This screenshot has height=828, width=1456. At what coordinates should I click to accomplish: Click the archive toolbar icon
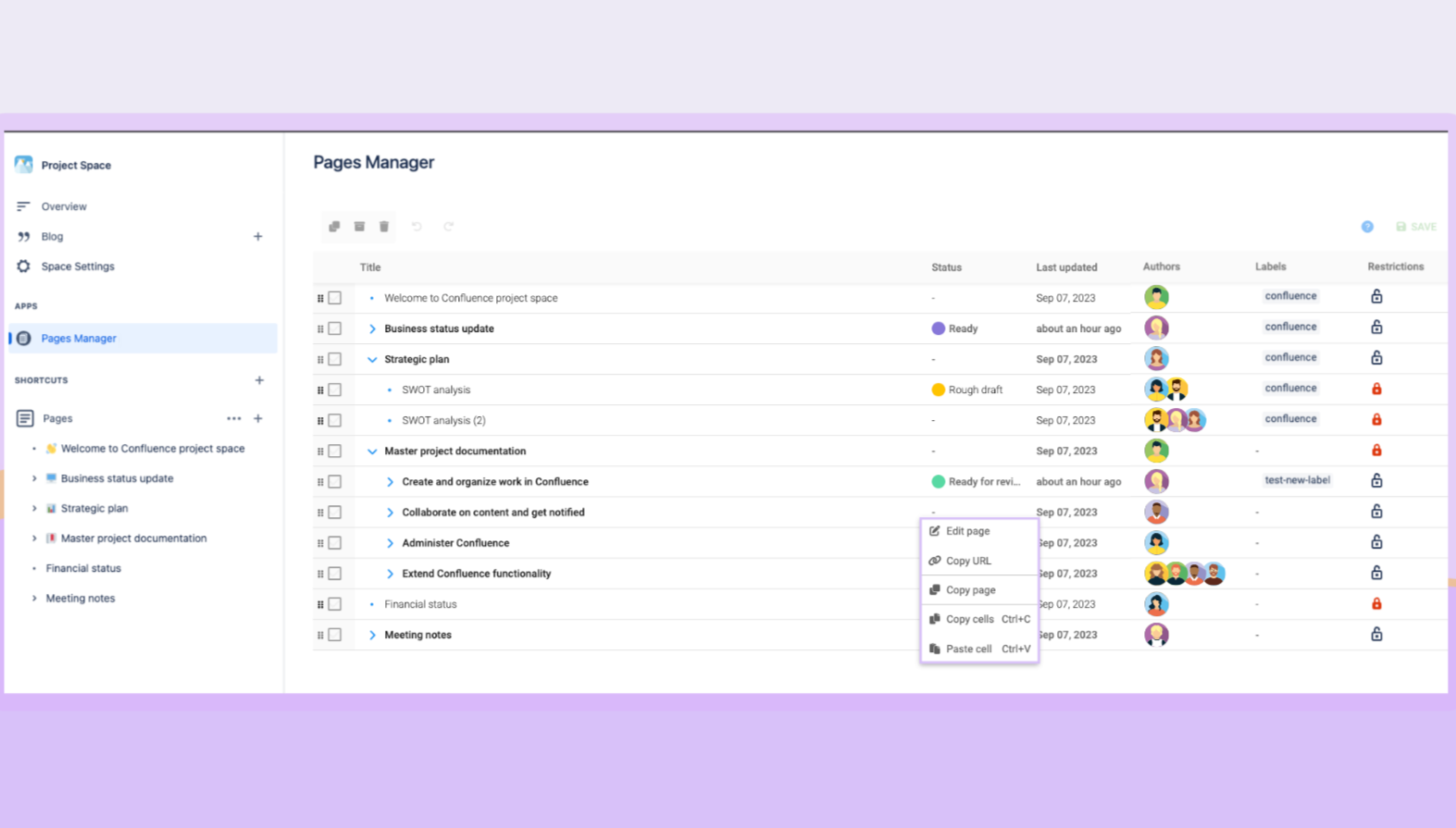(x=359, y=227)
